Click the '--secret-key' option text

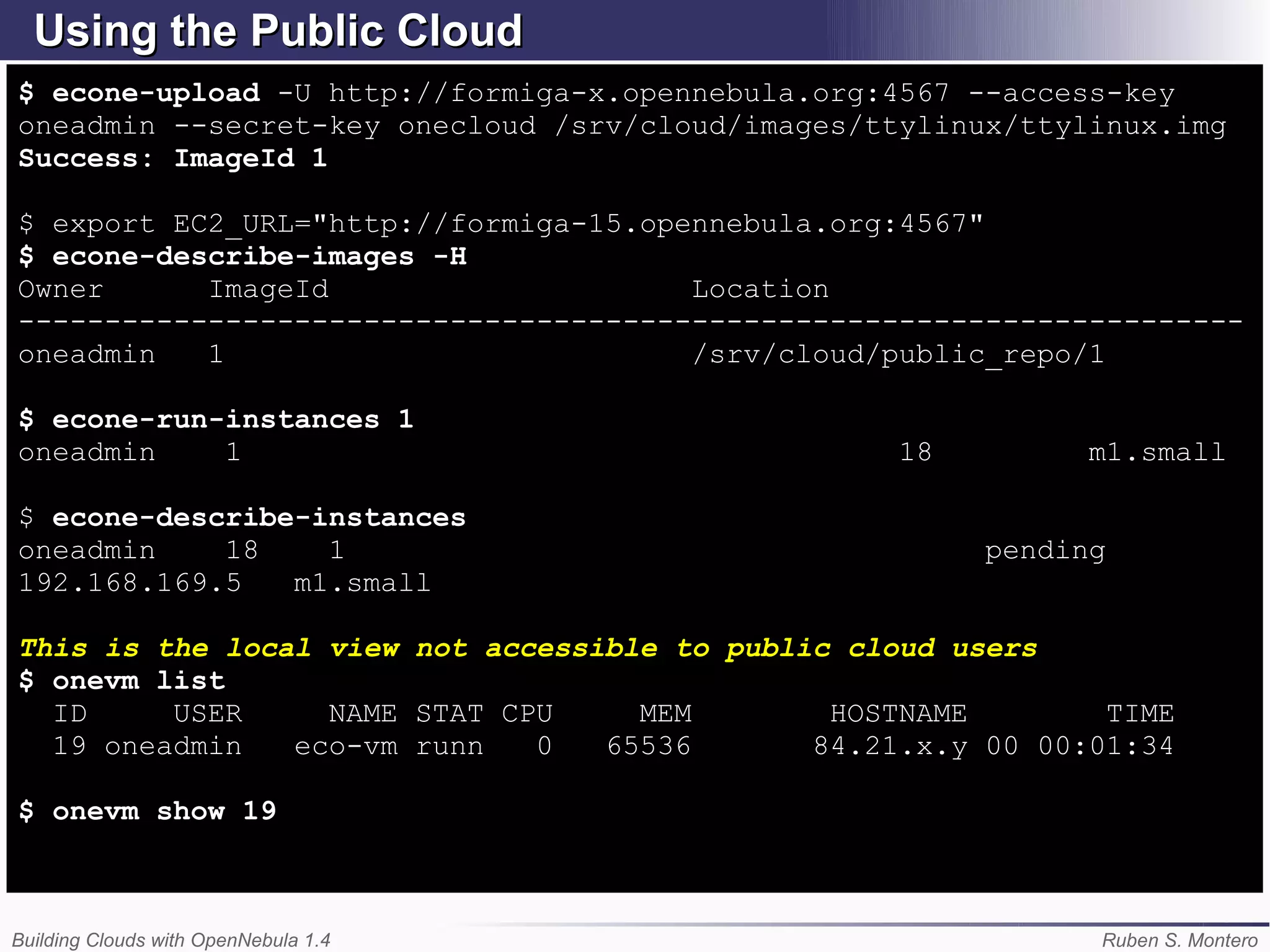click(x=277, y=126)
